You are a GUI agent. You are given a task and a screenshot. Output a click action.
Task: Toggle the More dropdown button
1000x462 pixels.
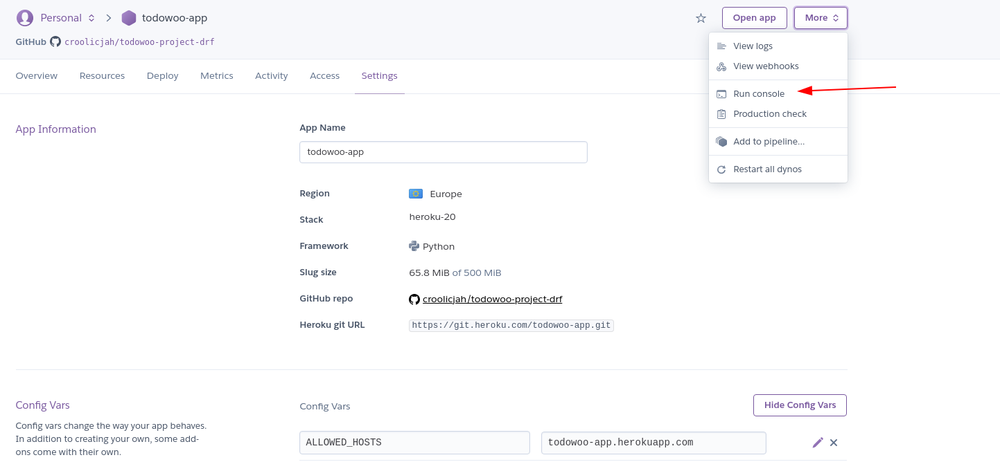(x=821, y=18)
